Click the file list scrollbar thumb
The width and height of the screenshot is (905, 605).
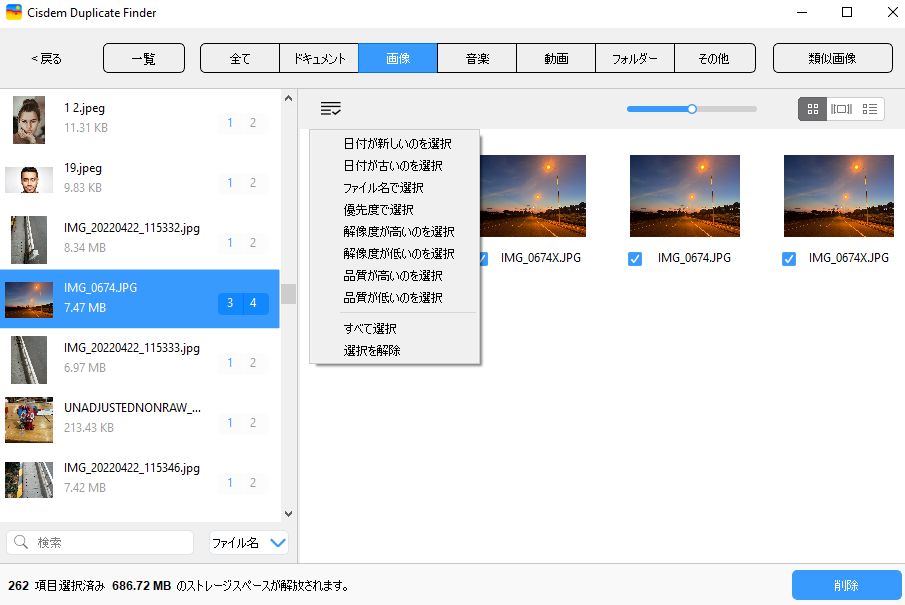point(289,294)
